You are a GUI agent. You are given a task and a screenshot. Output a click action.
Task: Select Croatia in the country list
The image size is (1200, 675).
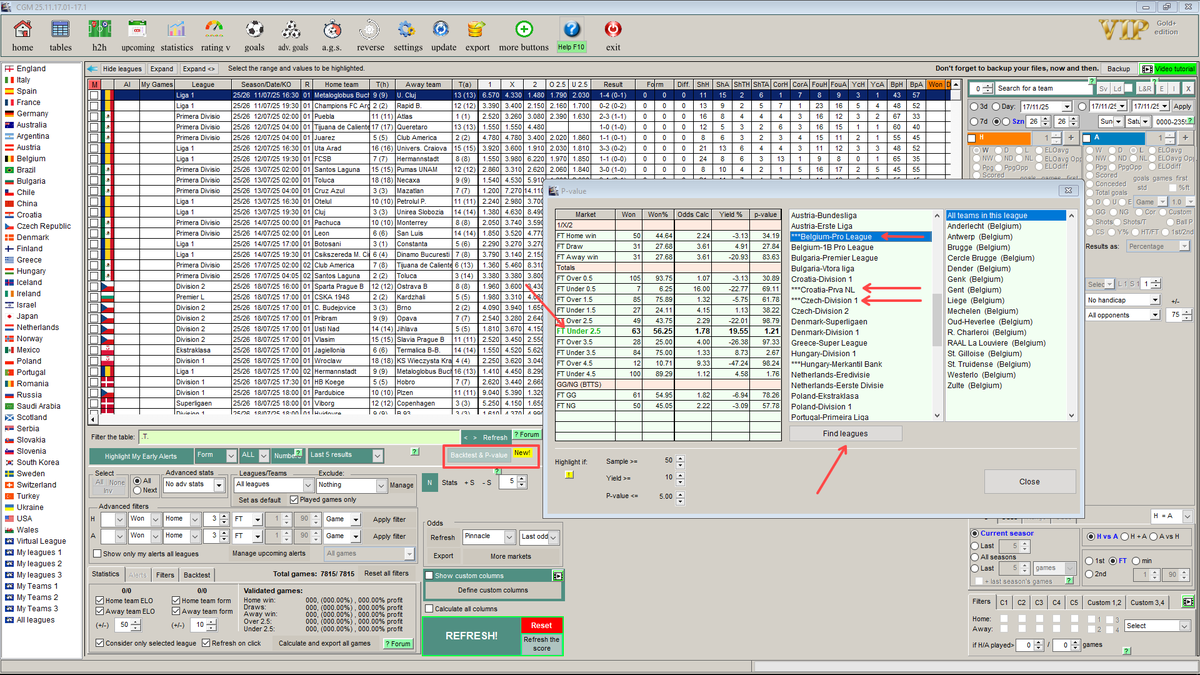click(x=29, y=215)
